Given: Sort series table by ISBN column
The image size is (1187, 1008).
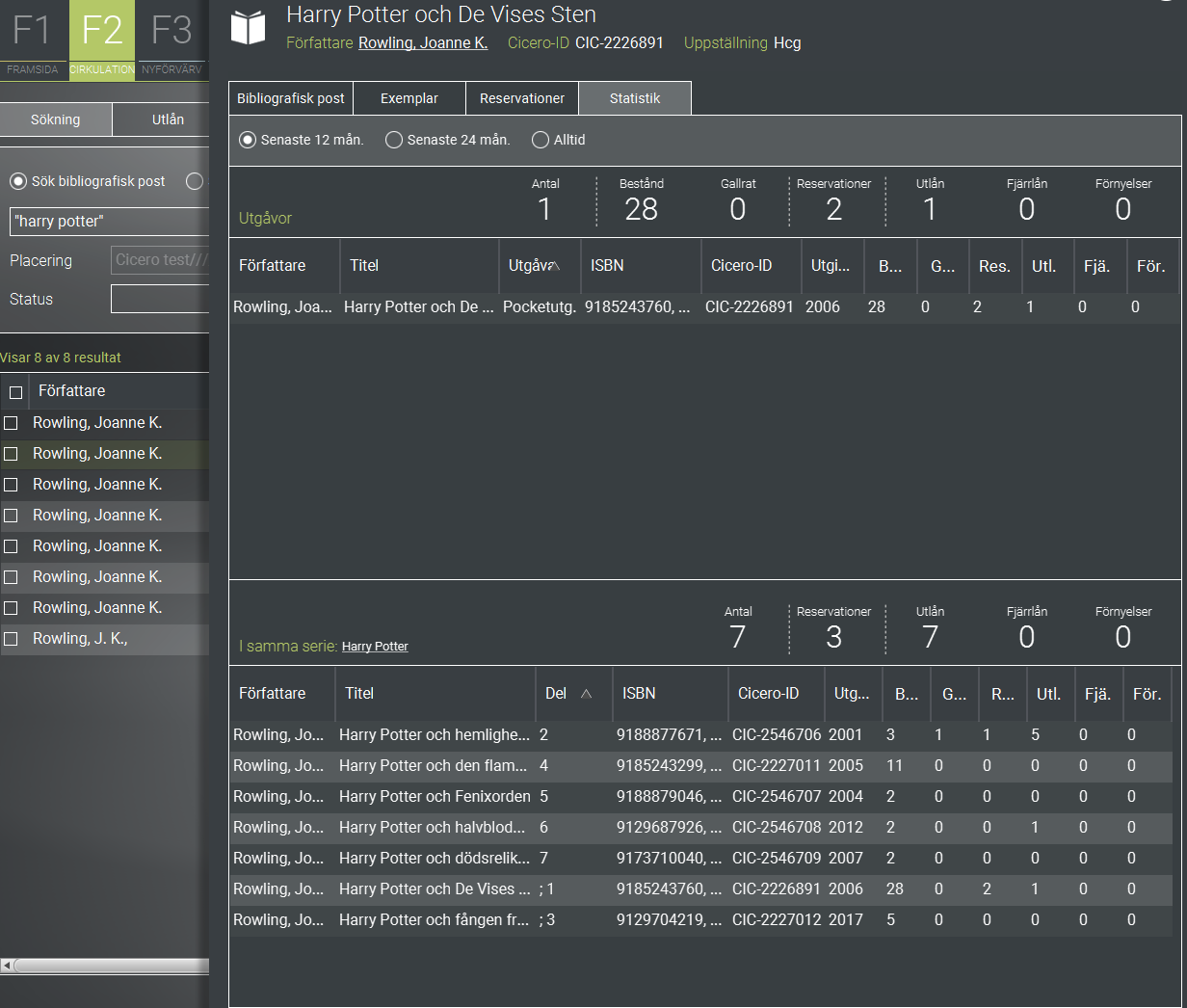Looking at the screenshot, I should [x=671, y=693].
